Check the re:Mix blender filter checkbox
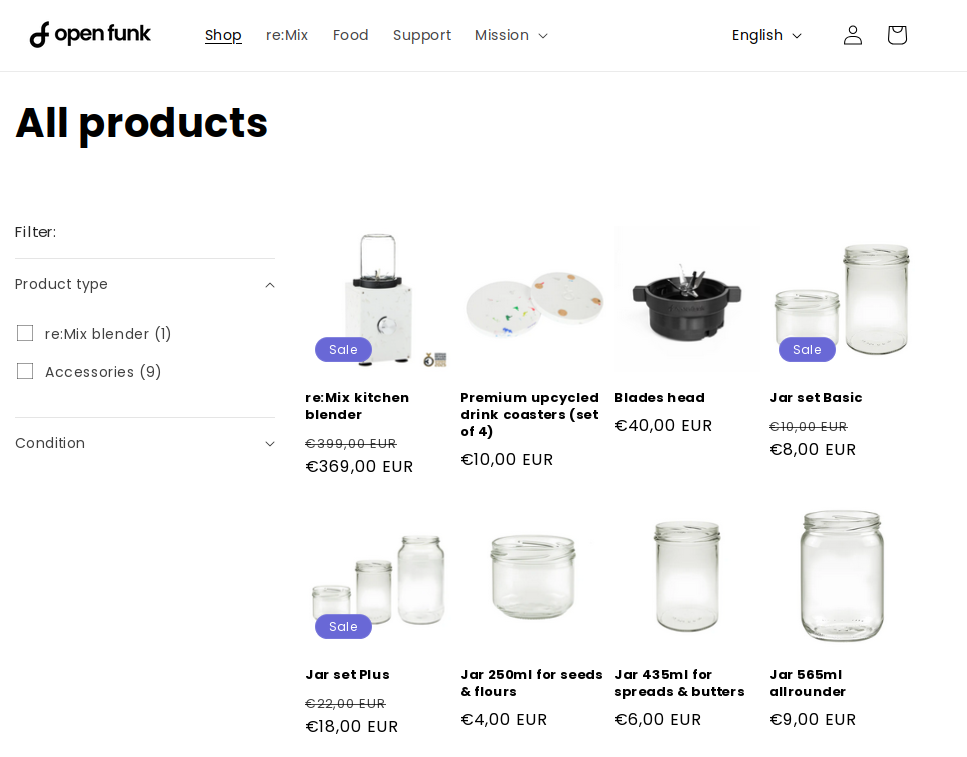This screenshot has width=967, height=757. (25, 333)
